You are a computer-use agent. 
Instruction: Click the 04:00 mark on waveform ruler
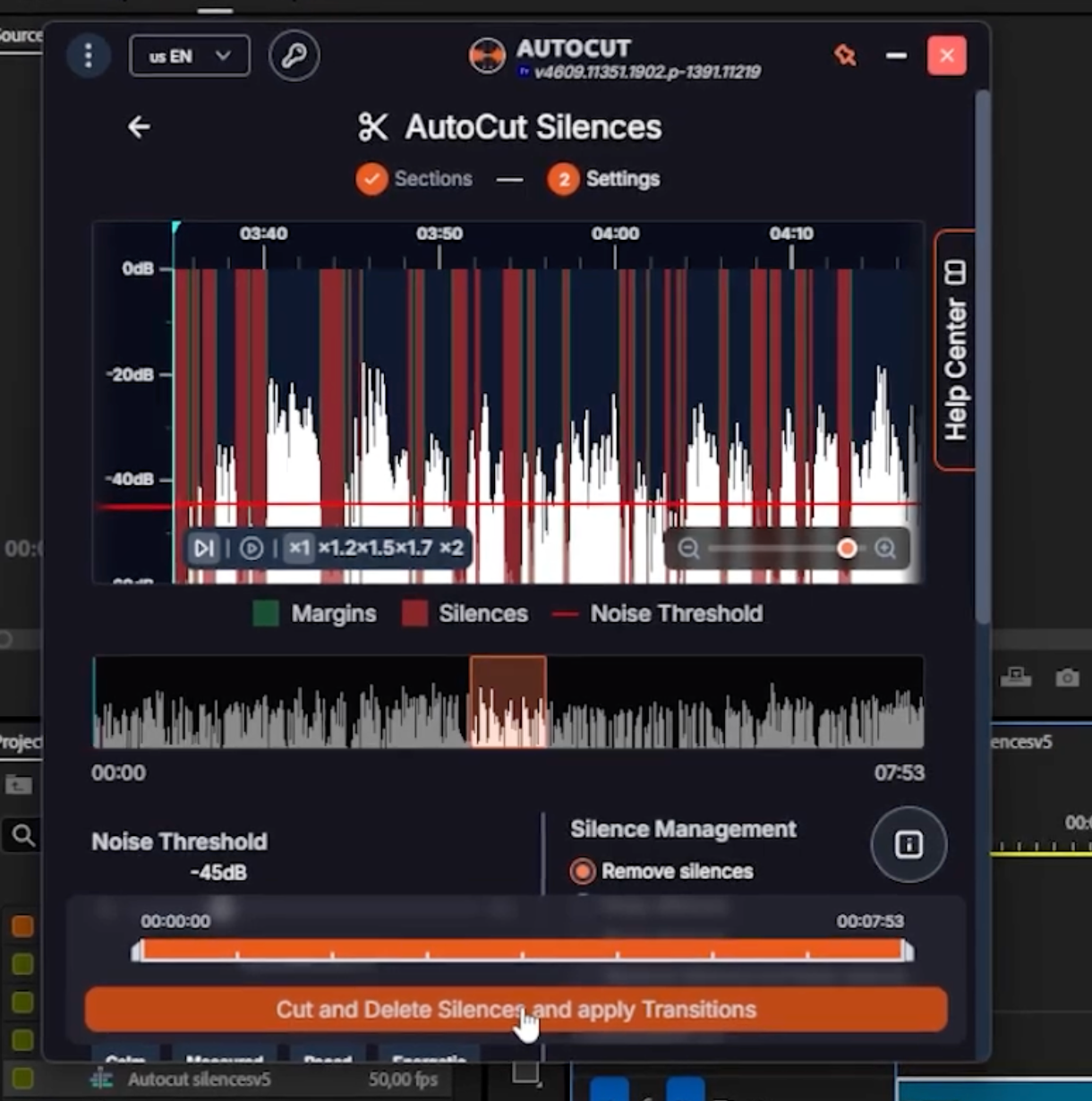(x=615, y=235)
